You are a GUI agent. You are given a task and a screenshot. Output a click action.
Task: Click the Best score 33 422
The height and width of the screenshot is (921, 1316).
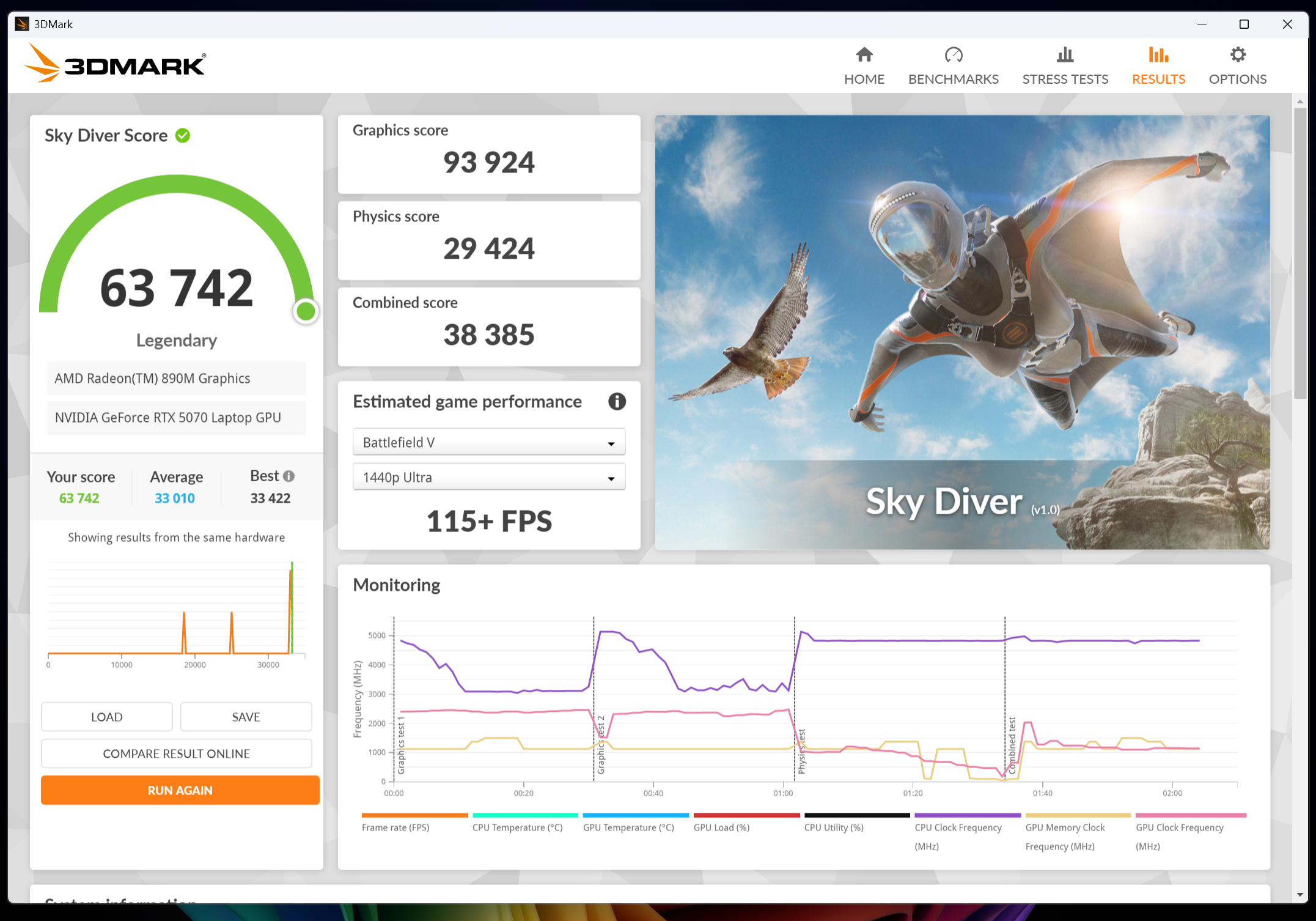(270, 498)
